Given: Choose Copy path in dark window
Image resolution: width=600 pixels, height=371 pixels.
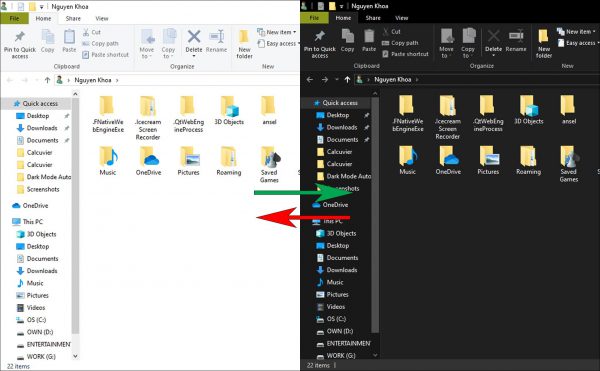Looking at the screenshot, I should 400,43.
